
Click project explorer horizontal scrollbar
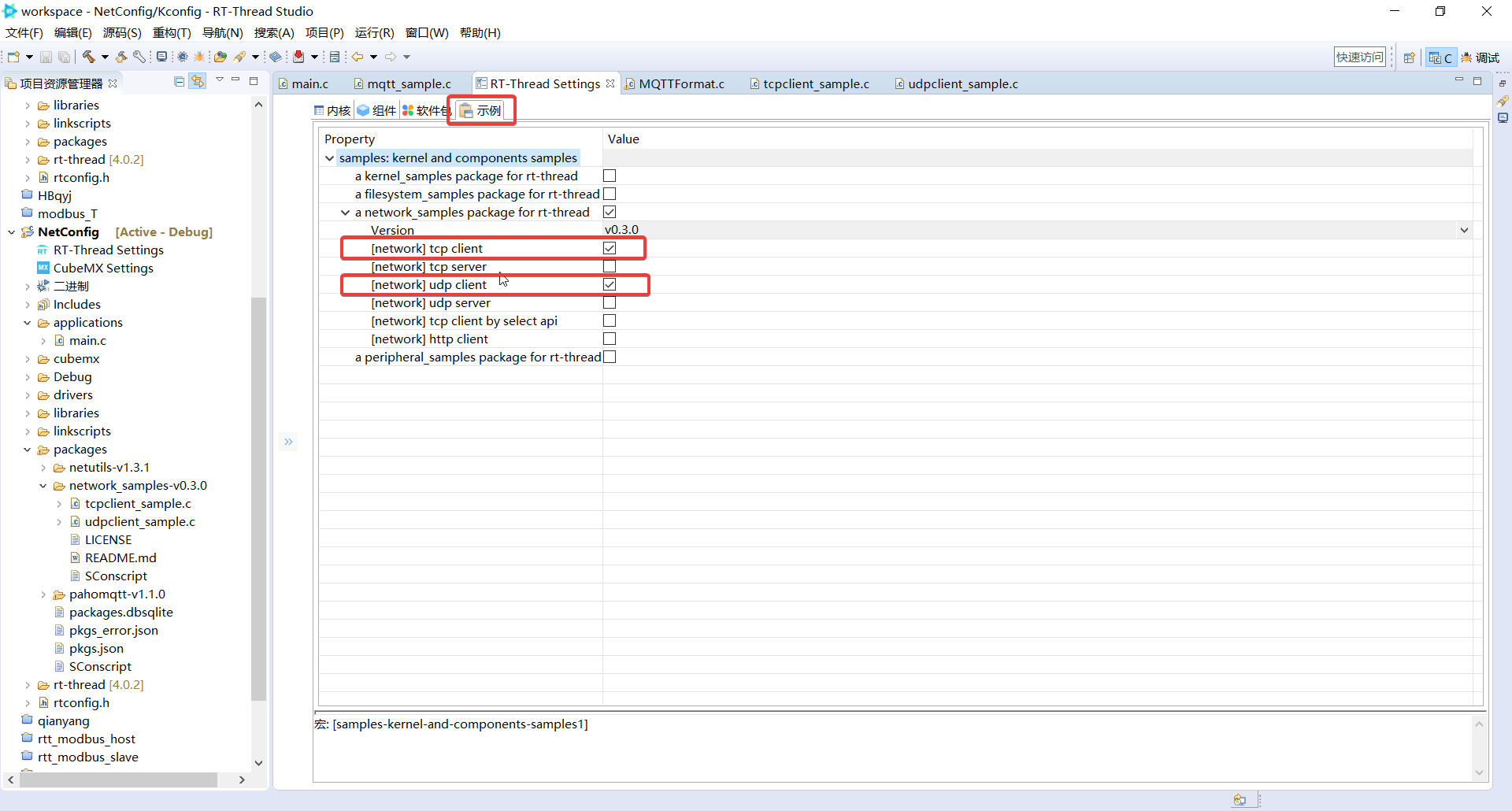point(119,780)
